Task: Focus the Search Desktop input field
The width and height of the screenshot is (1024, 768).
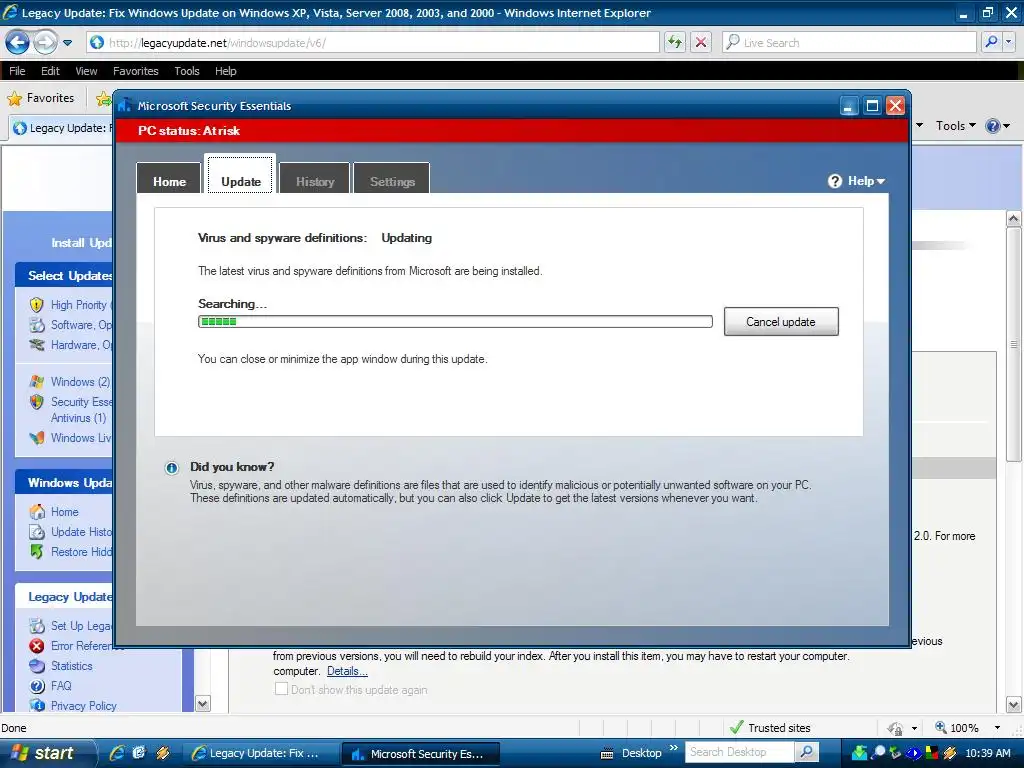Action: pyautogui.click(x=739, y=752)
